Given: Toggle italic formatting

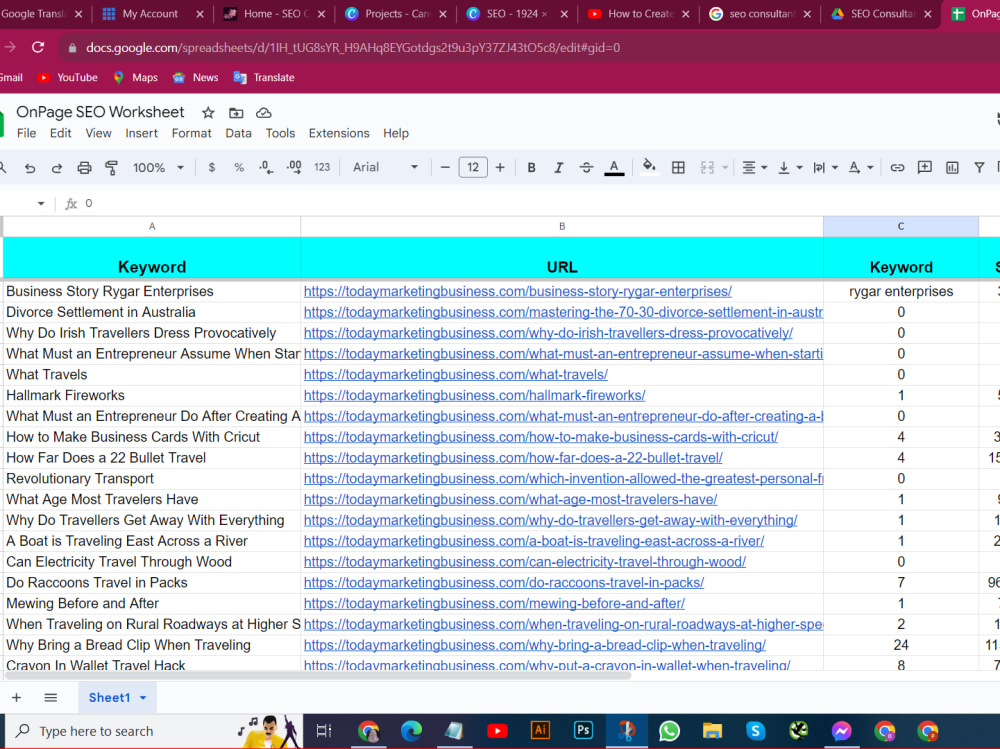Looking at the screenshot, I should tap(559, 167).
